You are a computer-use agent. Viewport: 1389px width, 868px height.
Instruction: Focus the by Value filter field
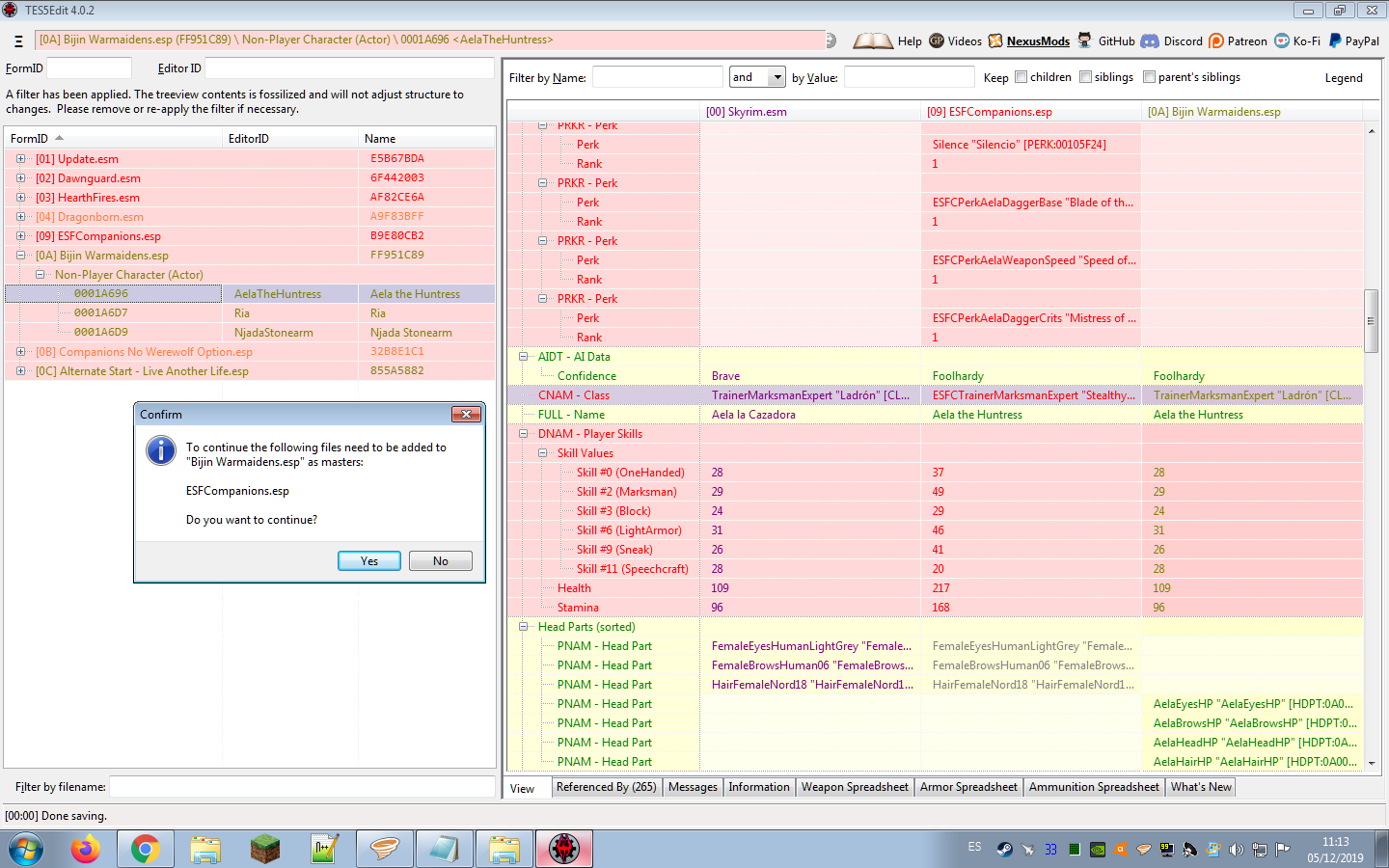click(909, 77)
